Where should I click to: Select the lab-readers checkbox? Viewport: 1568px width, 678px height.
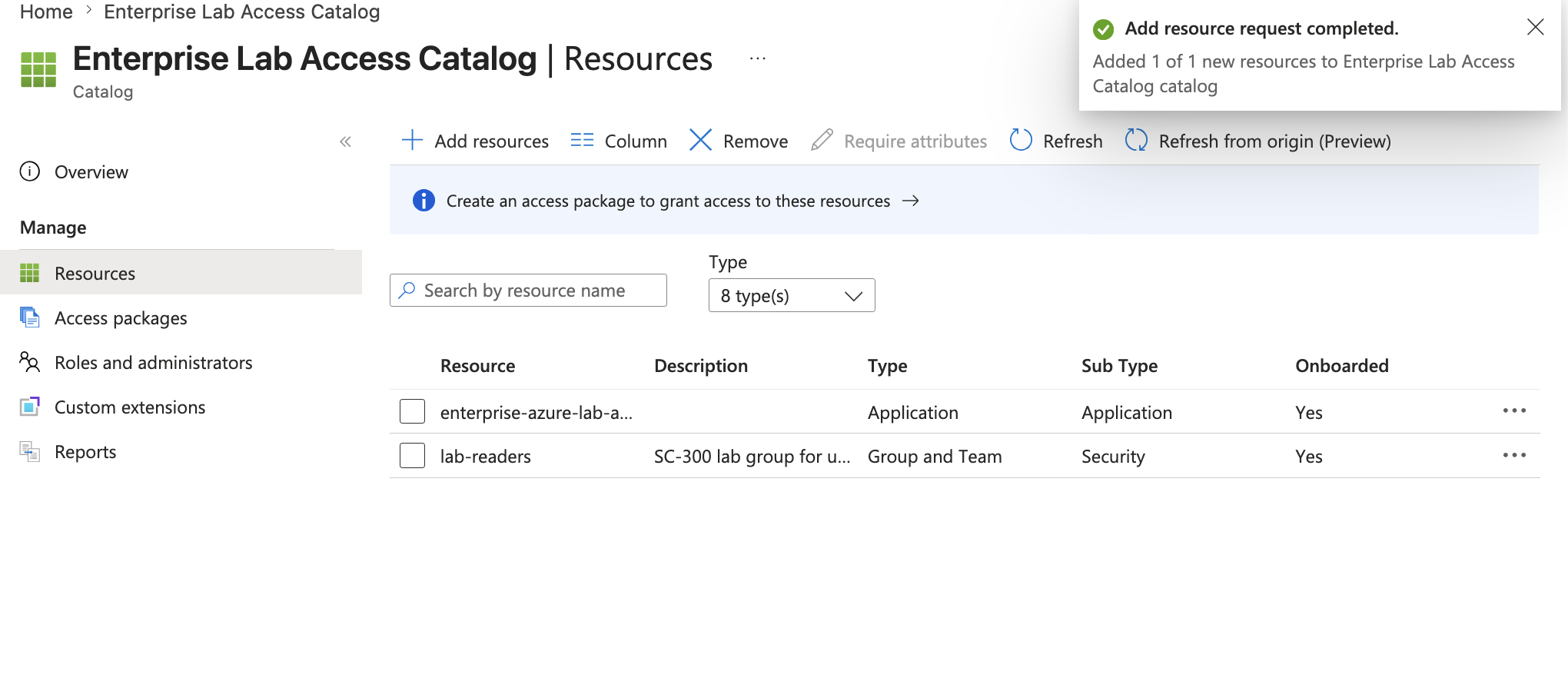413,455
